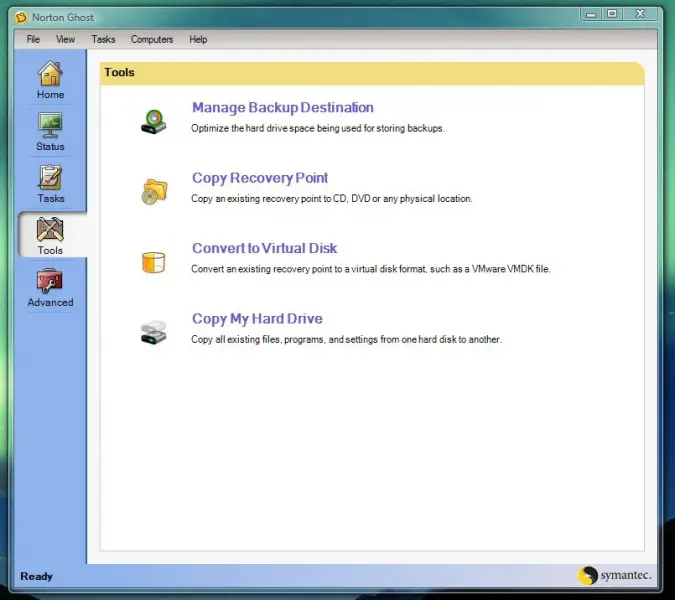Close the Norton Ghost window
The image size is (675, 600).
pyautogui.click(x=640, y=14)
